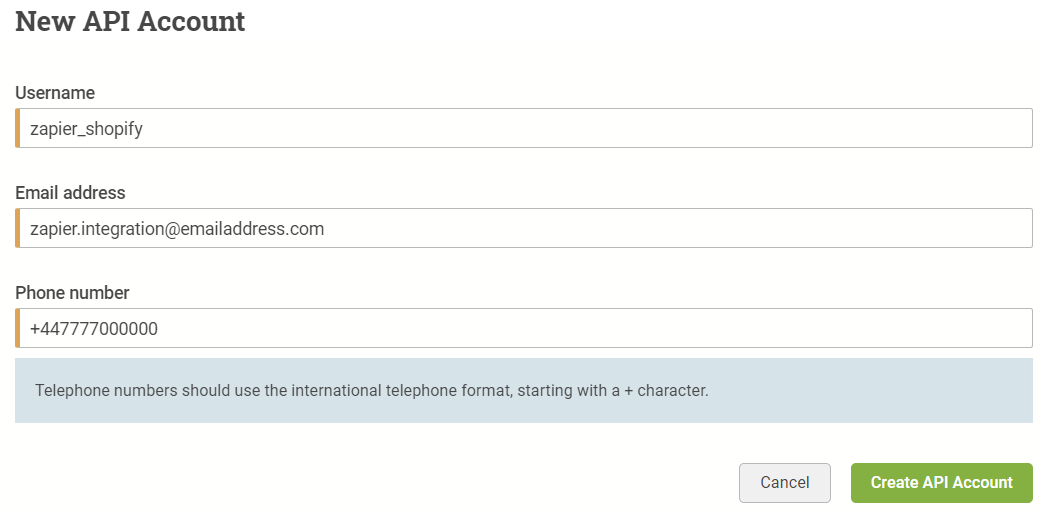
Task: Cancel the new API account form
Action: 784,483
